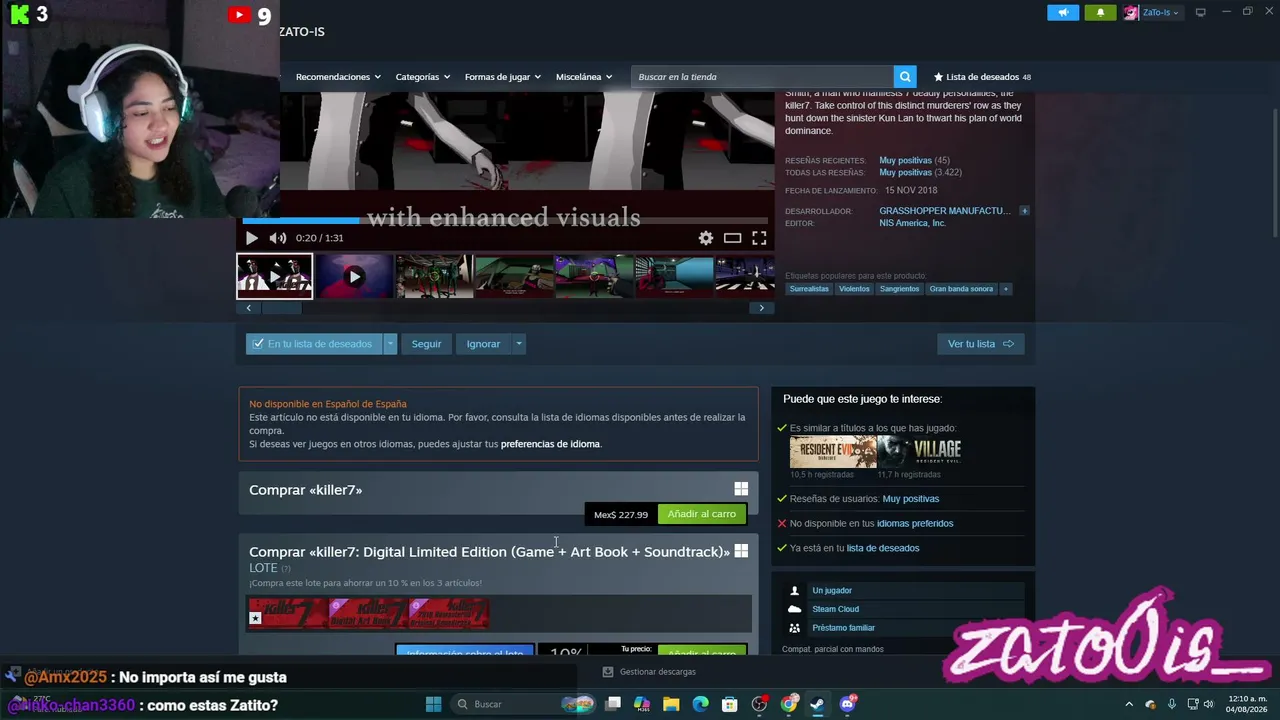Open Steam announcements megaphone button
Viewport: 1280px width, 720px height.
(x=1063, y=12)
